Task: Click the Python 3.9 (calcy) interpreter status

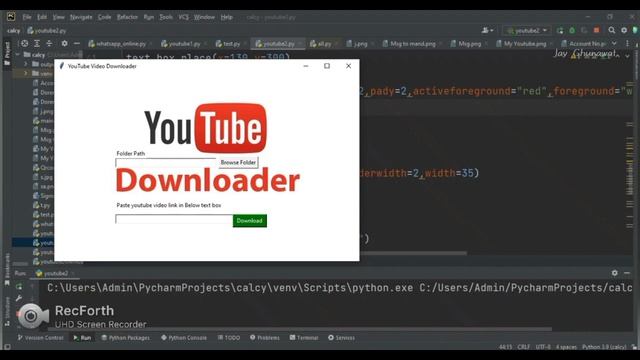Action: coord(604,347)
